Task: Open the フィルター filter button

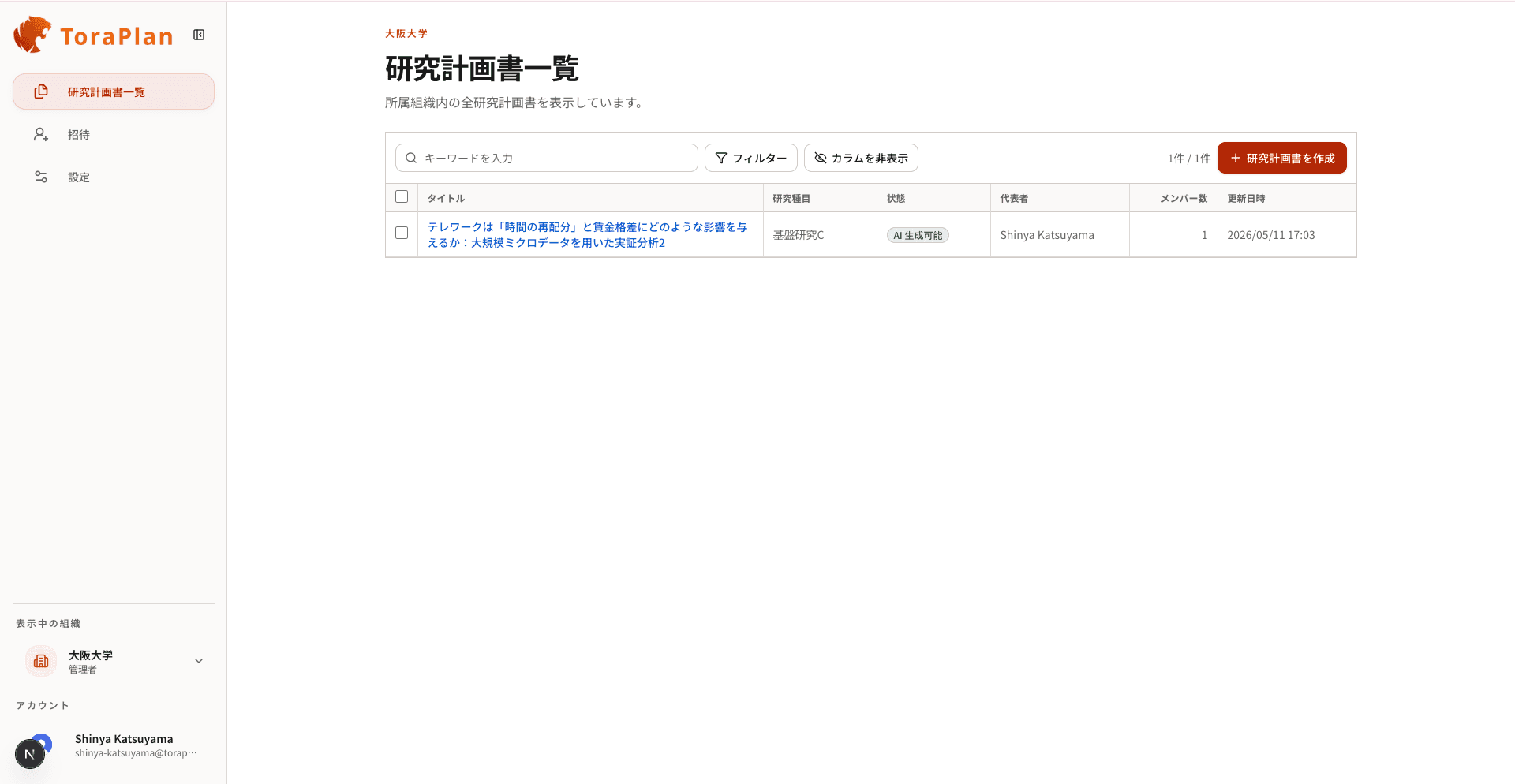Action: [x=750, y=158]
